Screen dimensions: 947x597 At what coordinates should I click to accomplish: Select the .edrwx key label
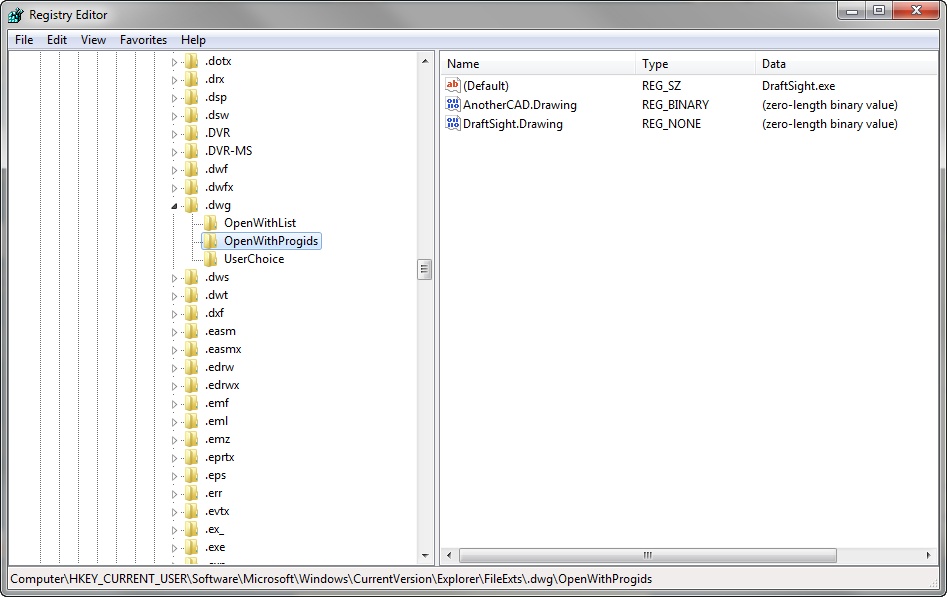click(222, 386)
